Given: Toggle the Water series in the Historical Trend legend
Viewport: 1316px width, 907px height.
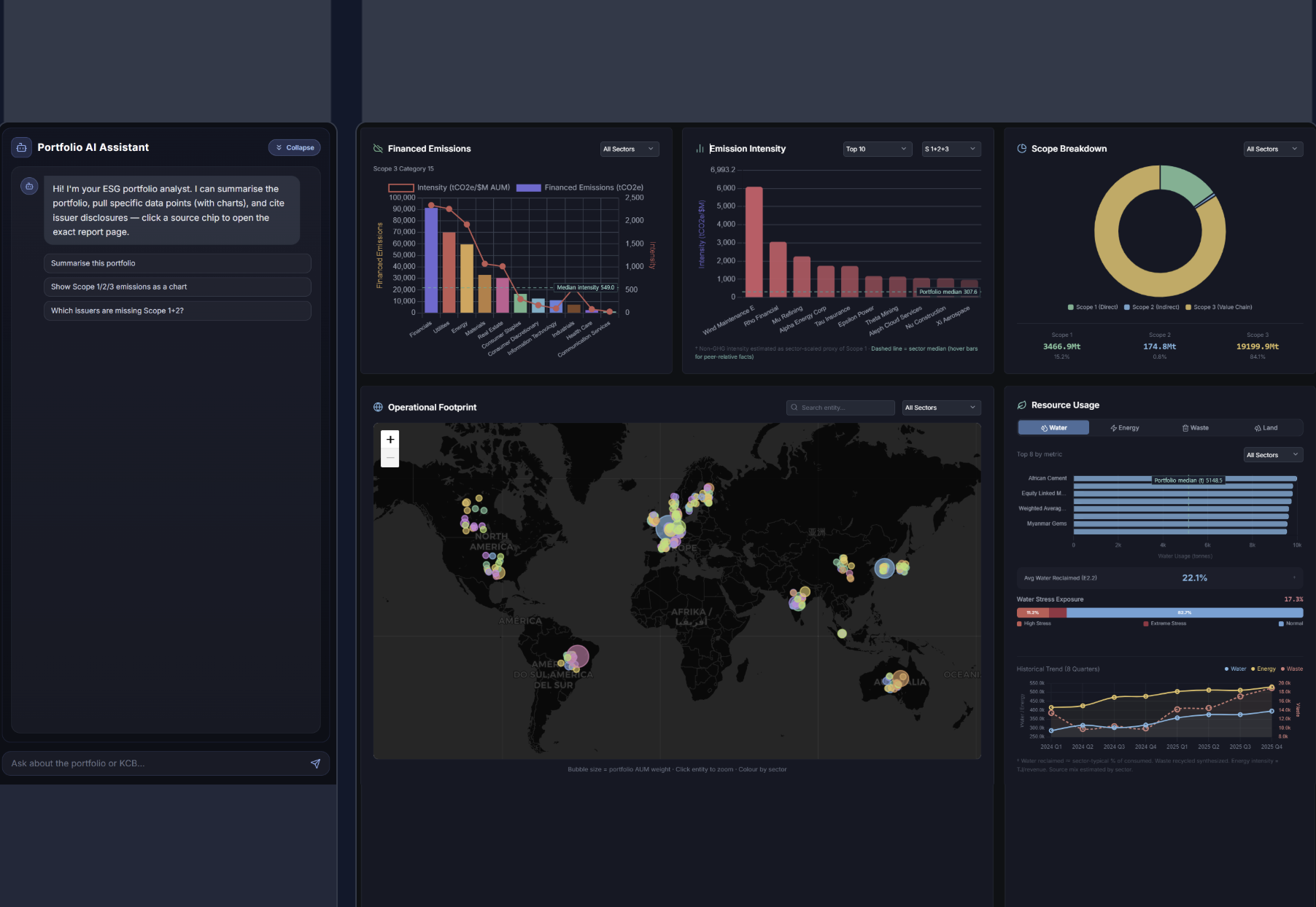Looking at the screenshot, I should tap(1235, 669).
